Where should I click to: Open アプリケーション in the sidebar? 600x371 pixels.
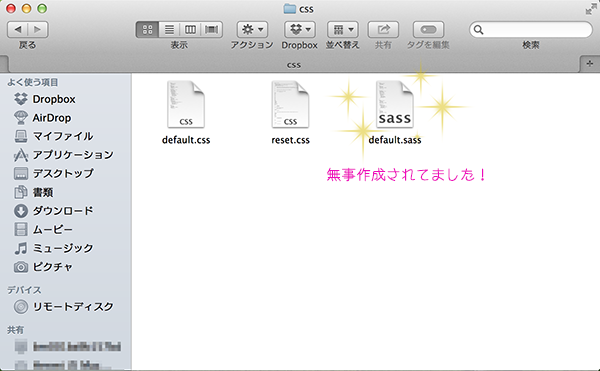point(64,155)
